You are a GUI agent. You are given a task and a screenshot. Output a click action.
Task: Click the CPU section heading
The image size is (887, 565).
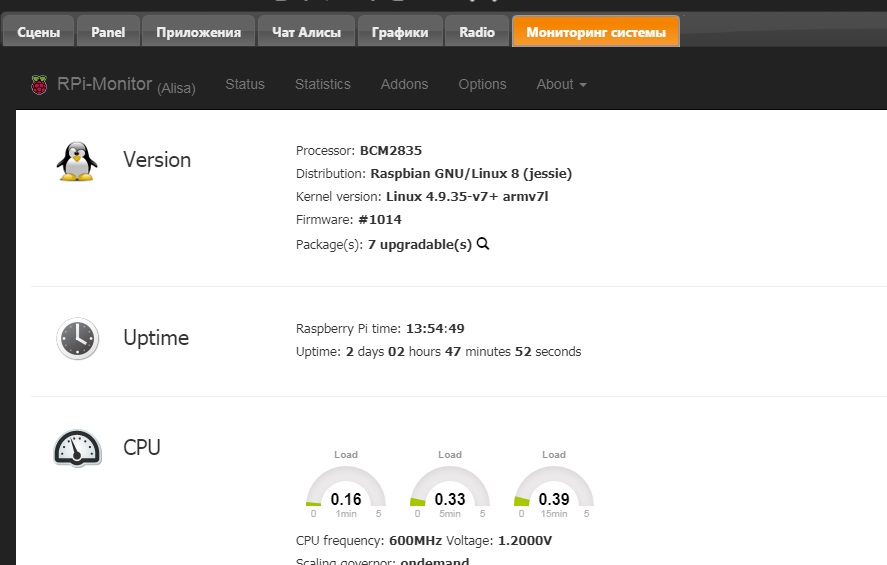point(142,447)
